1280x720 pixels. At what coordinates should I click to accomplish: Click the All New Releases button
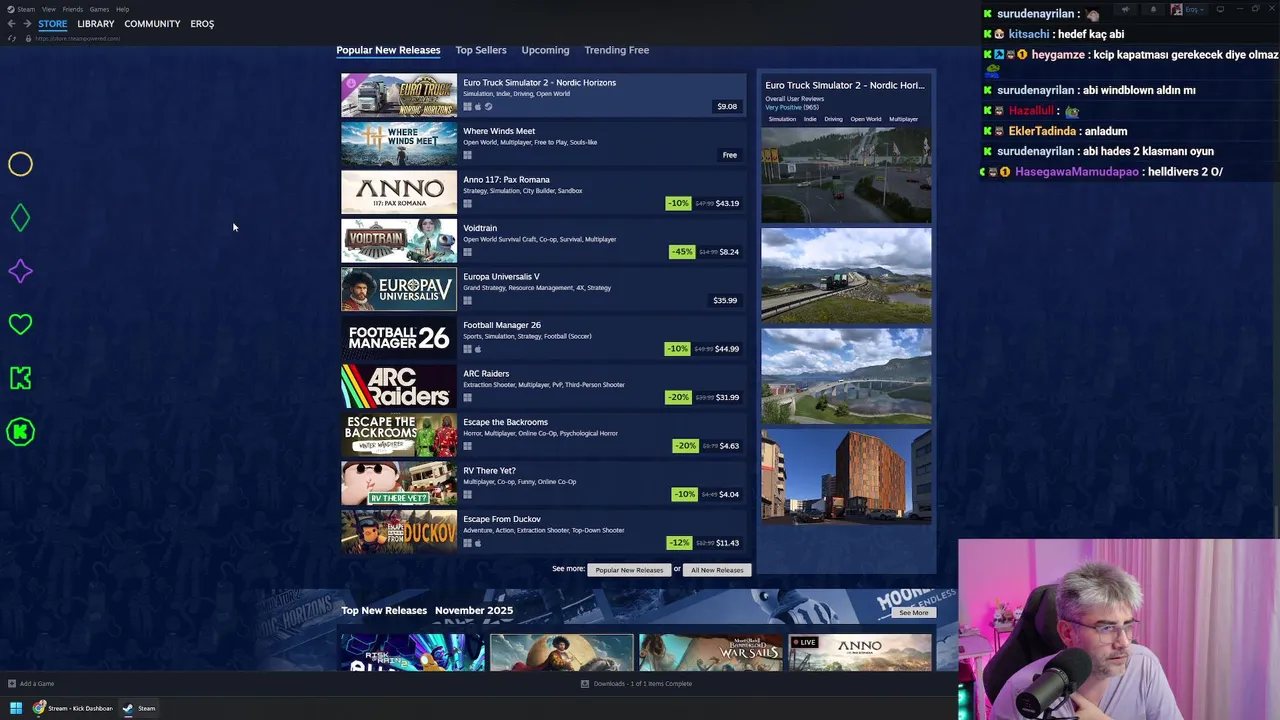coord(717,570)
